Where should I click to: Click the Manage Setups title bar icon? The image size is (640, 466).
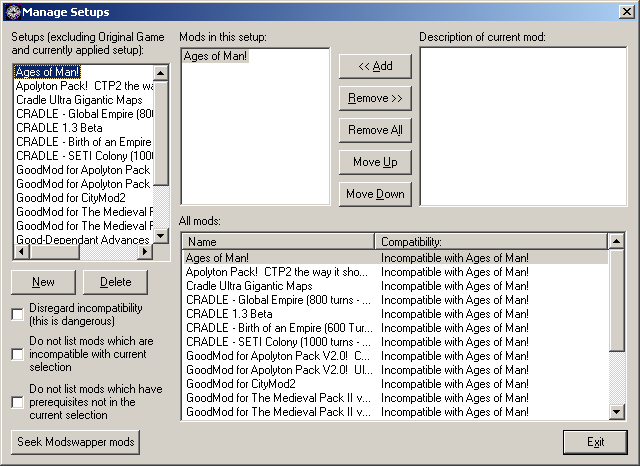pyautogui.click(x=11, y=11)
